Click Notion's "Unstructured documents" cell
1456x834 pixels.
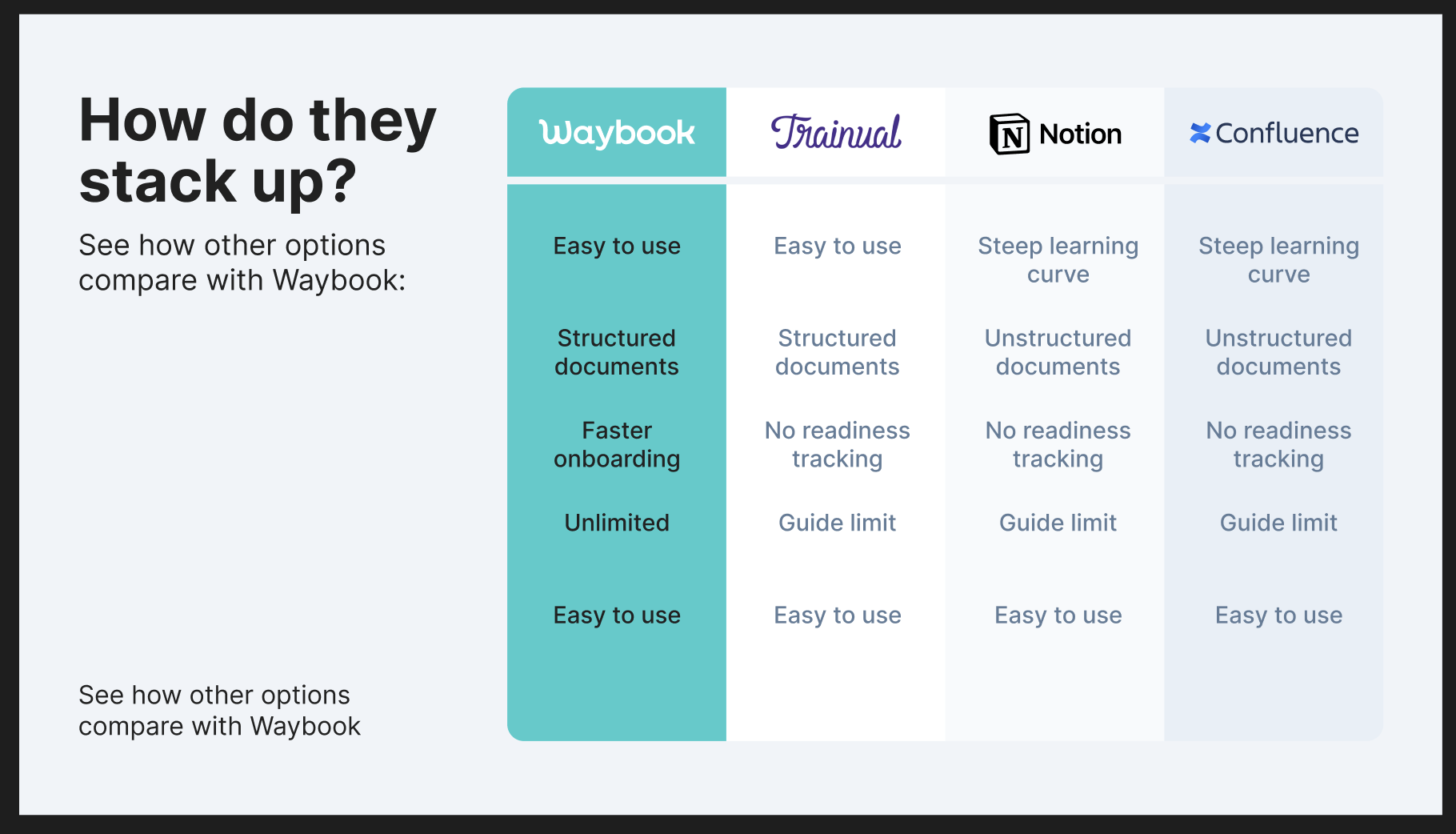click(x=1058, y=352)
